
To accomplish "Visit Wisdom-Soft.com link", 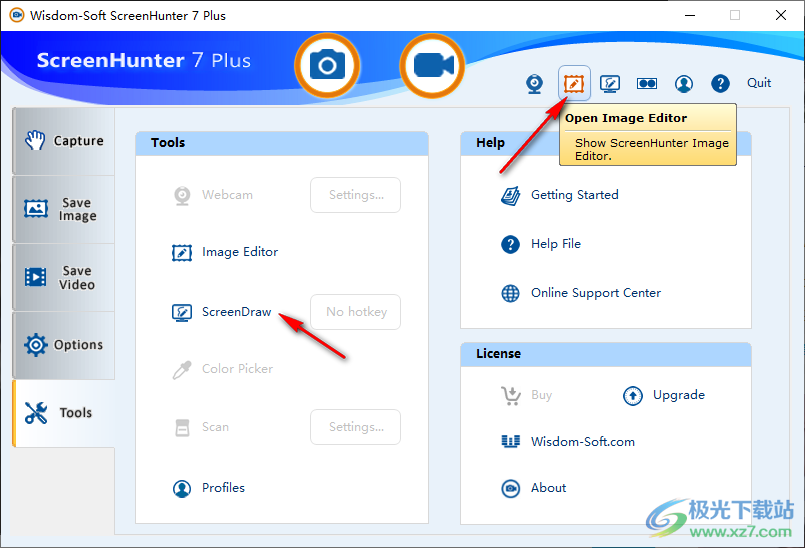I will (x=583, y=442).
